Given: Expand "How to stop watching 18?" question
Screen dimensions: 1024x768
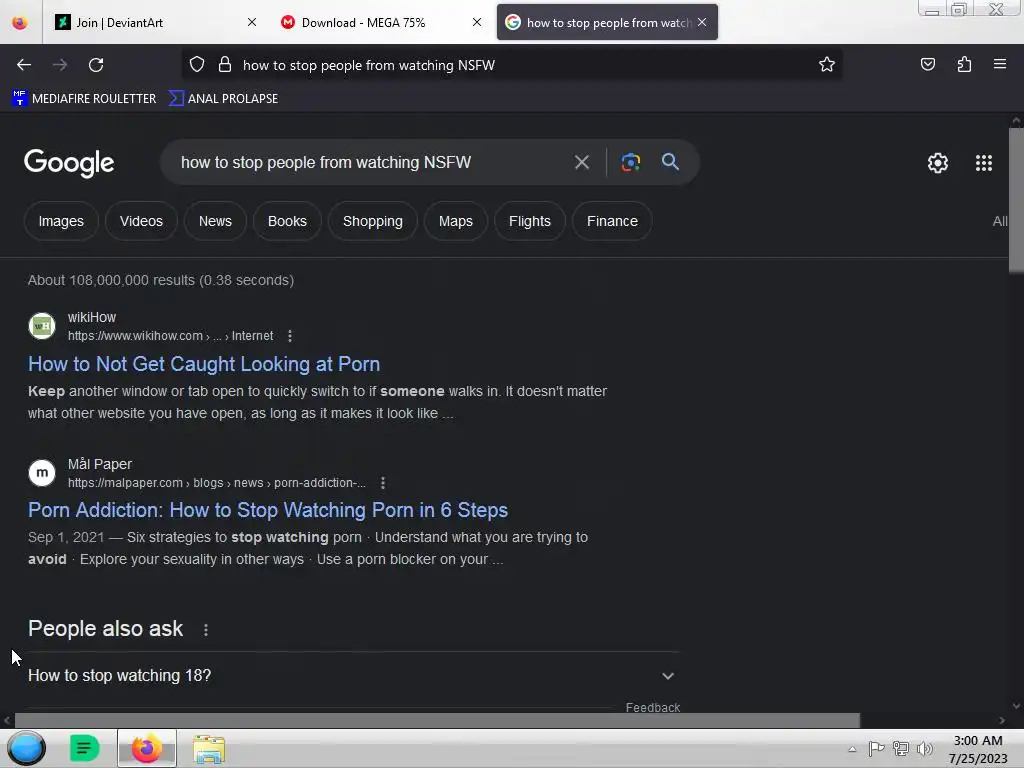Looking at the screenshot, I should tap(353, 676).
